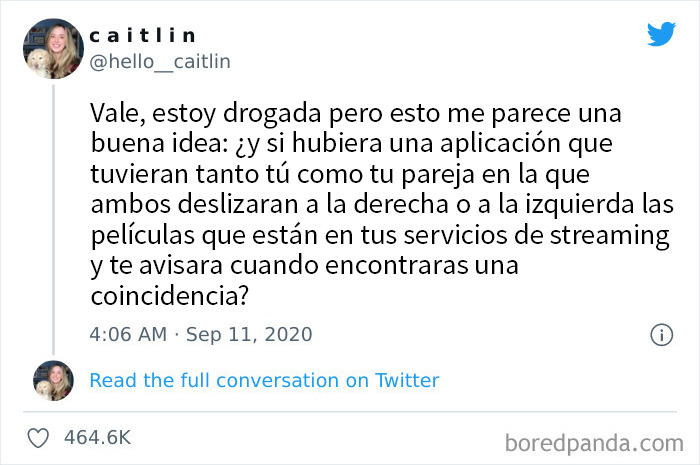Open the "caitlin" display name
Screen dimensions: 700x465
[143, 36]
